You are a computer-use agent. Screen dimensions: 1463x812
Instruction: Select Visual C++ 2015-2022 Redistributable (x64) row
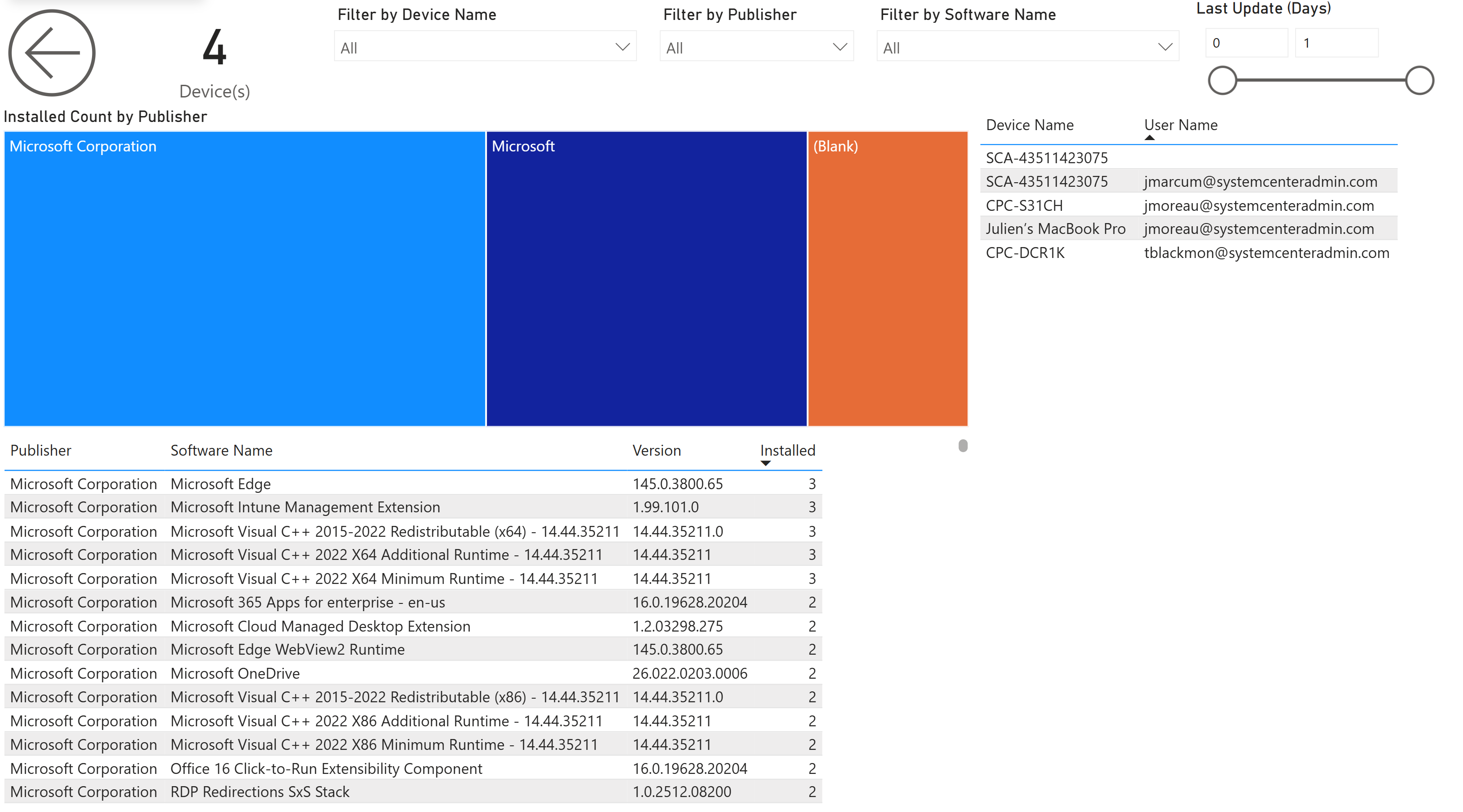click(413, 531)
